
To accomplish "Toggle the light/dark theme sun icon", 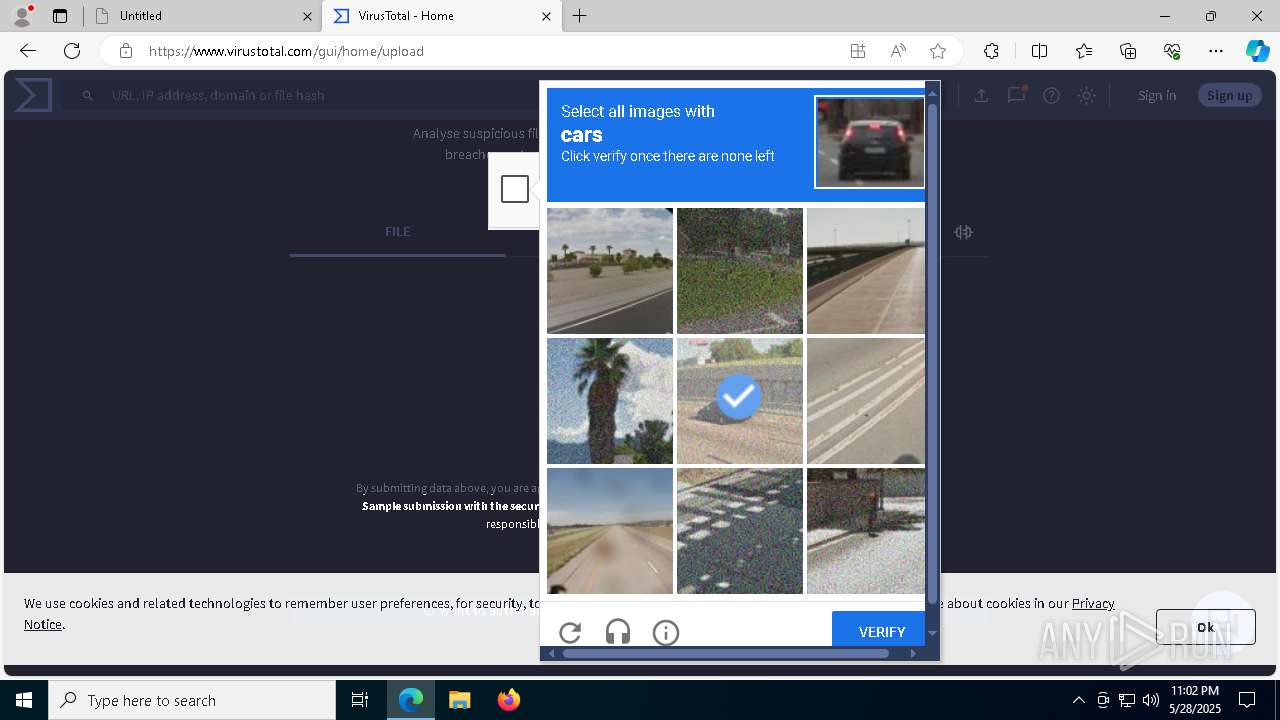I will coord(1087,96).
